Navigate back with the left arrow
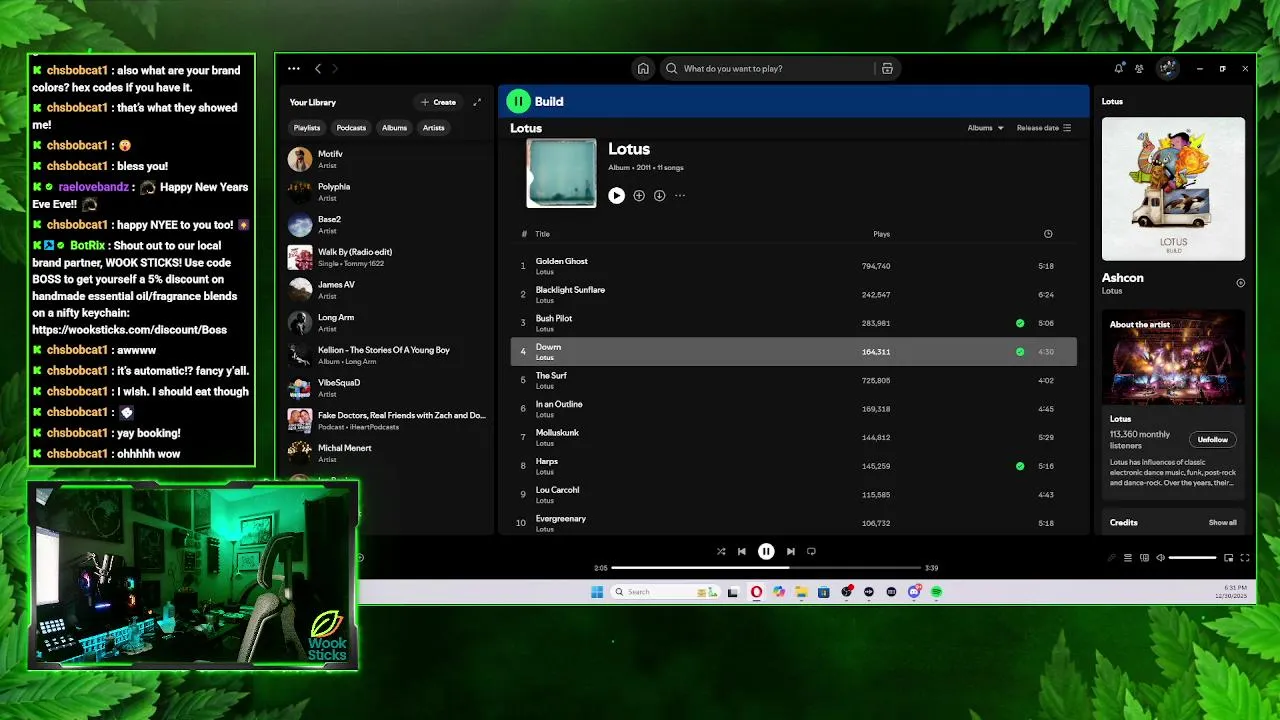 pyautogui.click(x=318, y=69)
